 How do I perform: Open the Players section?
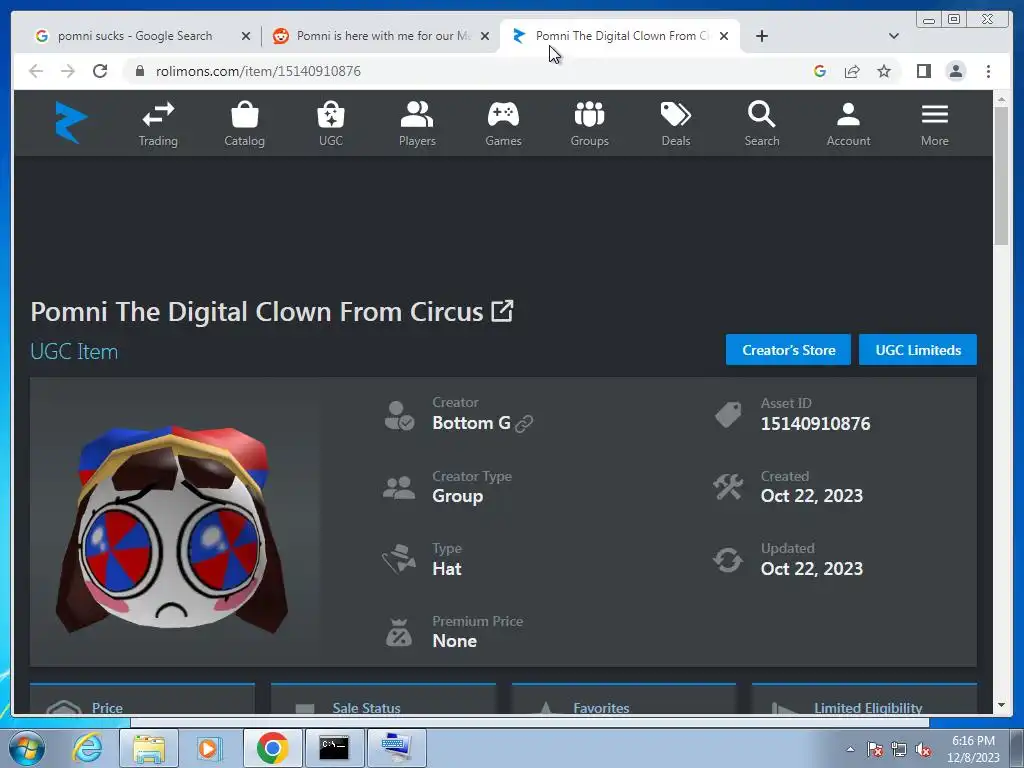pyautogui.click(x=417, y=124)
